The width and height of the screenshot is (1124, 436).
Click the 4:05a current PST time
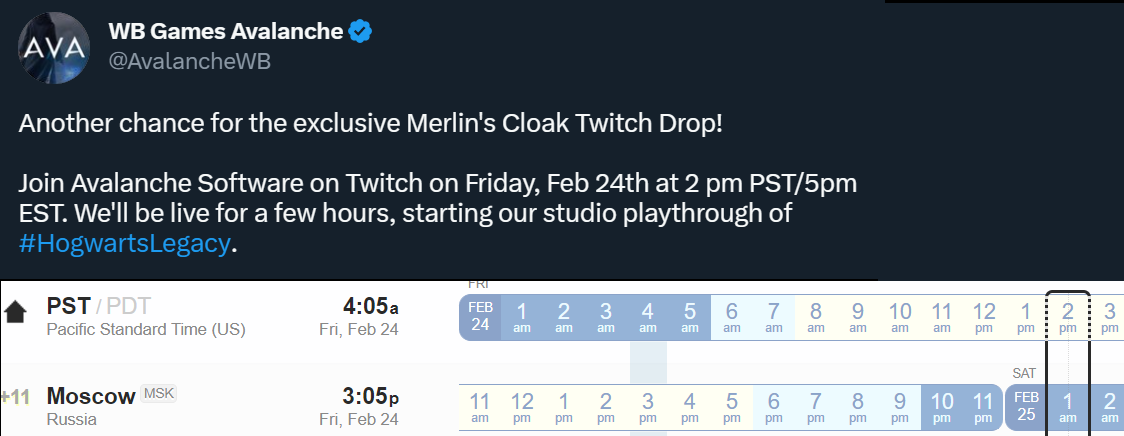tap(372, 305)
